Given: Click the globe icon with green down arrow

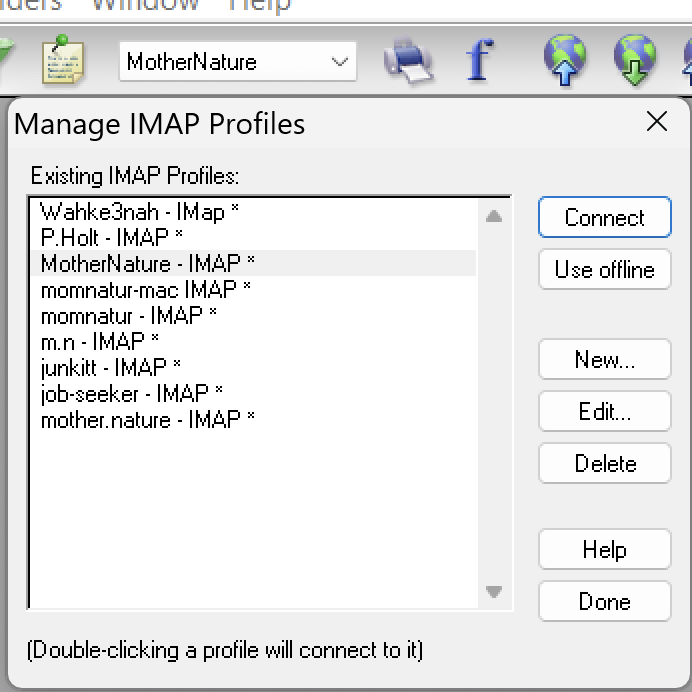Looking at the screenshot, I should click(x=635, y=60).
